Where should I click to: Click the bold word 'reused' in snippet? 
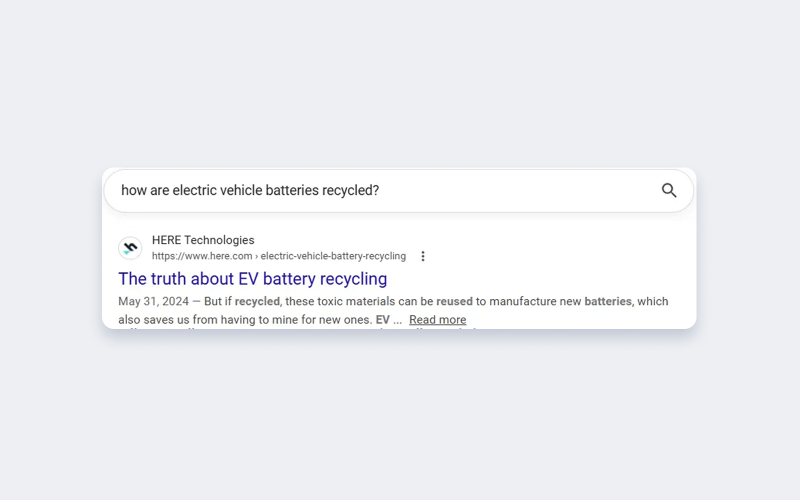[x=454, y=302]
